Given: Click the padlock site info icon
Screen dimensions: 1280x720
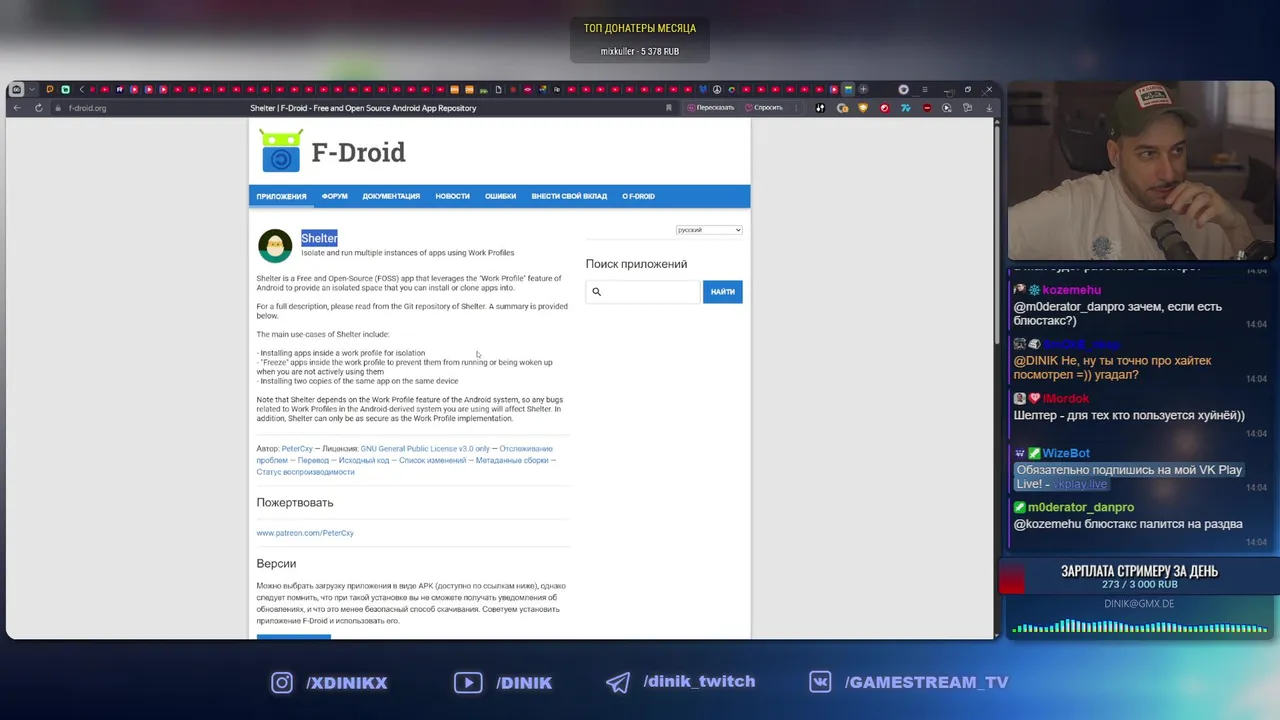Looking at the screenshot, I should click(58, 108).
